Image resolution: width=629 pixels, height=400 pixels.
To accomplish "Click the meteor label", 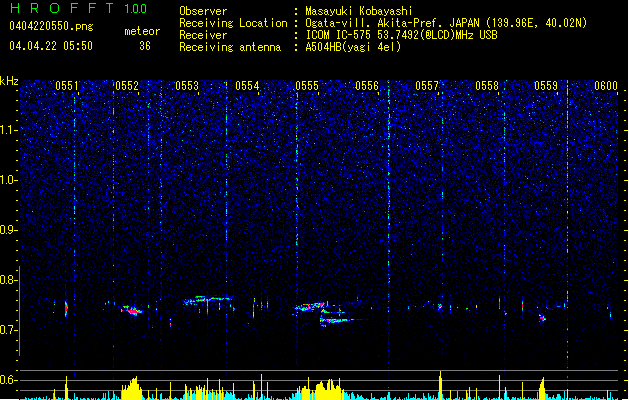I will point(142,31).
